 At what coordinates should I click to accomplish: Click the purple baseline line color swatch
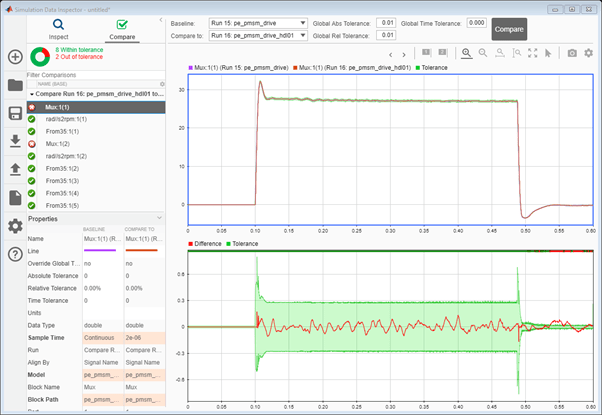(x=98, y=251)
